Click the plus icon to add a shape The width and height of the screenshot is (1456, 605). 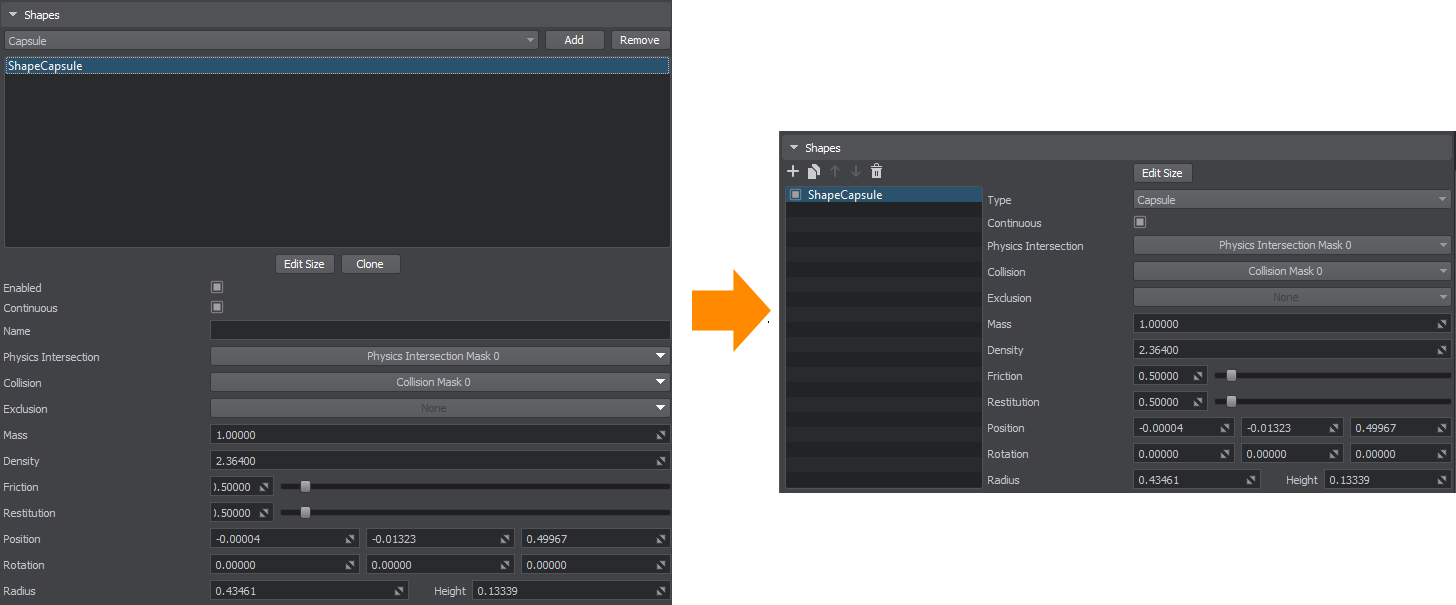pos(793,172)
